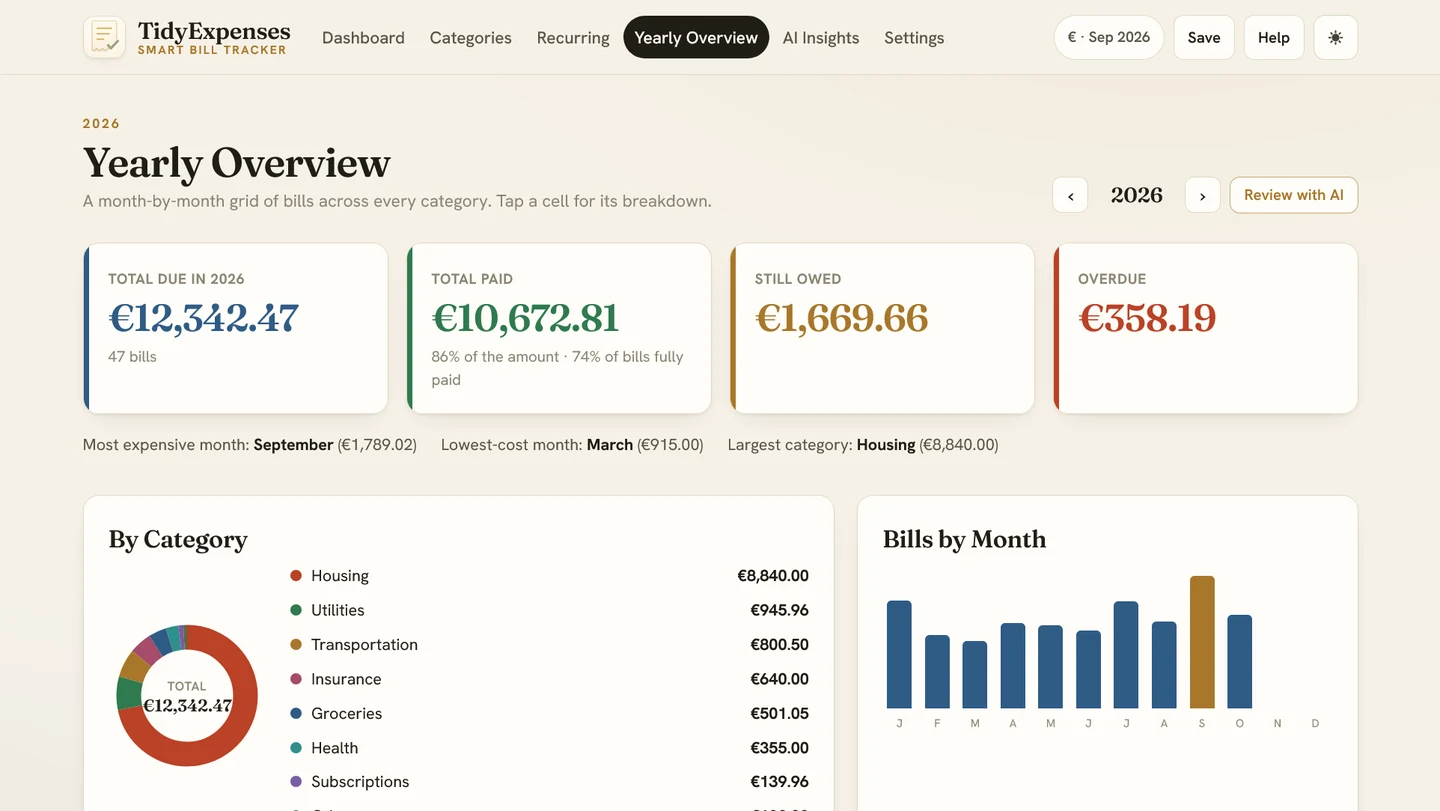Click the Groceries blue color dot
This screenshot has width=1440, height=811.
296,713
